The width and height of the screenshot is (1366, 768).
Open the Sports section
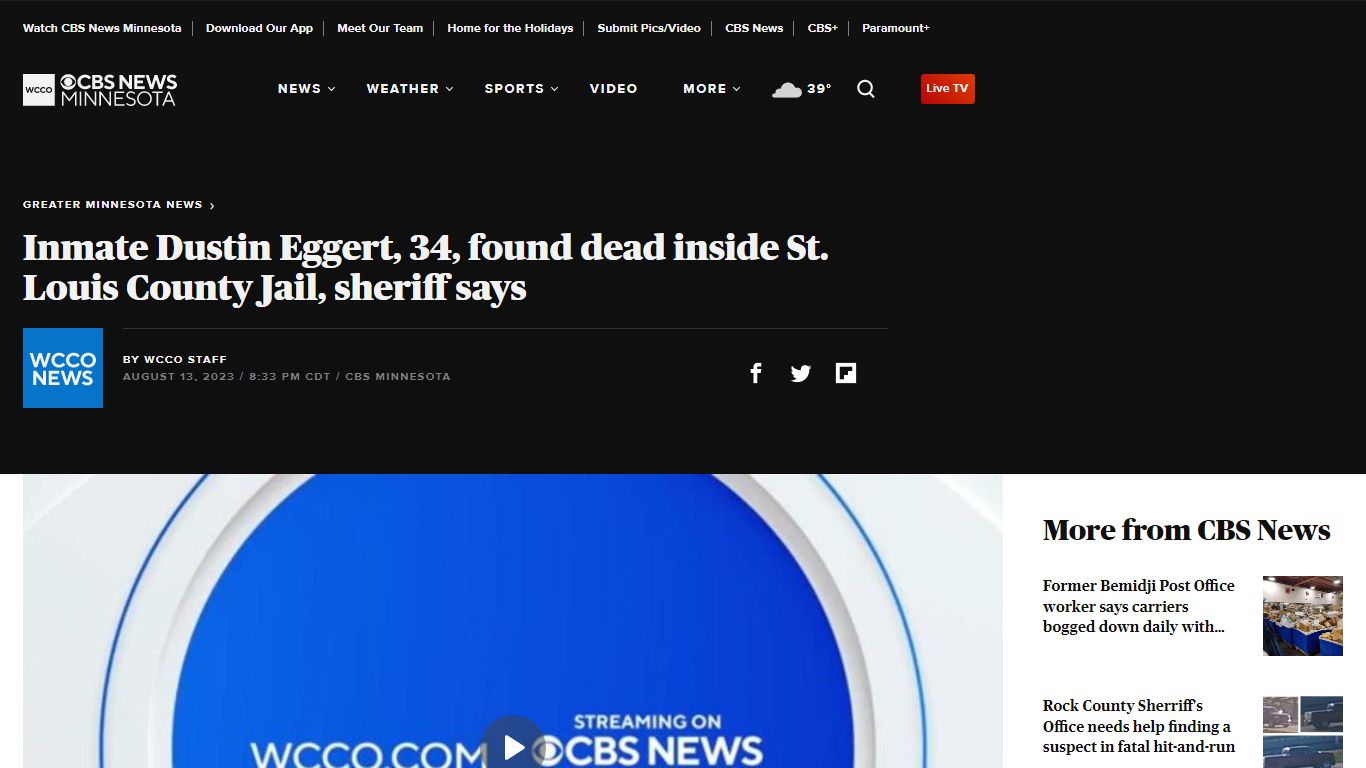pos(514,89)
